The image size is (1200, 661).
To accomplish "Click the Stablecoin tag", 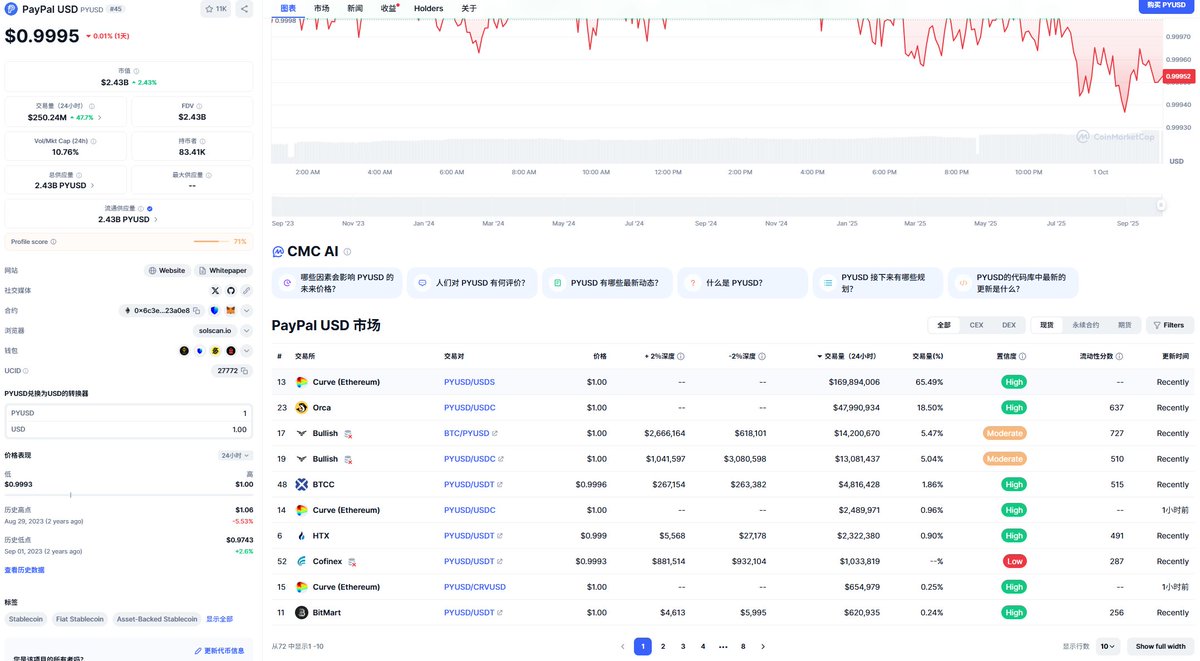I will coord(26,619).
